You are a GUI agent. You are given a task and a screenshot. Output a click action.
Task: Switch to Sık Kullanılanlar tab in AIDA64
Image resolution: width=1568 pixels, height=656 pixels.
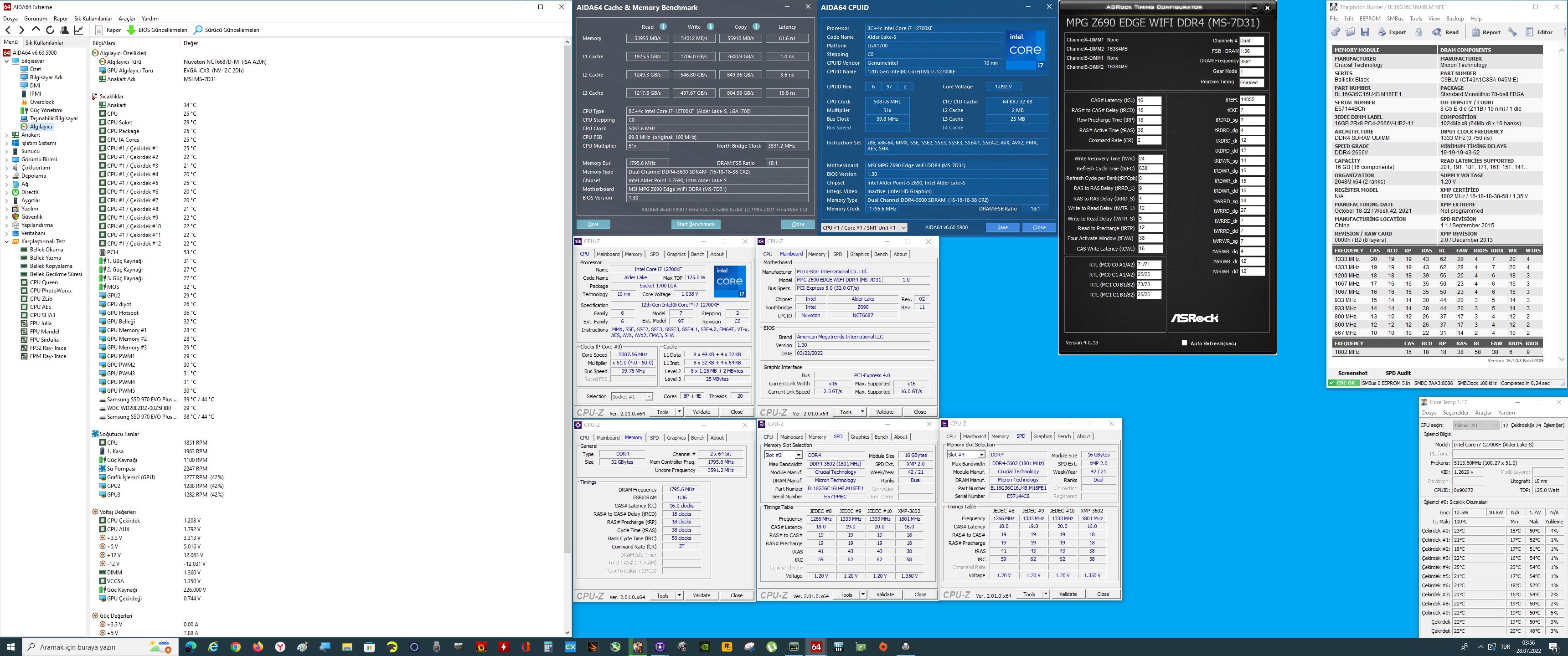click(44, 43)
